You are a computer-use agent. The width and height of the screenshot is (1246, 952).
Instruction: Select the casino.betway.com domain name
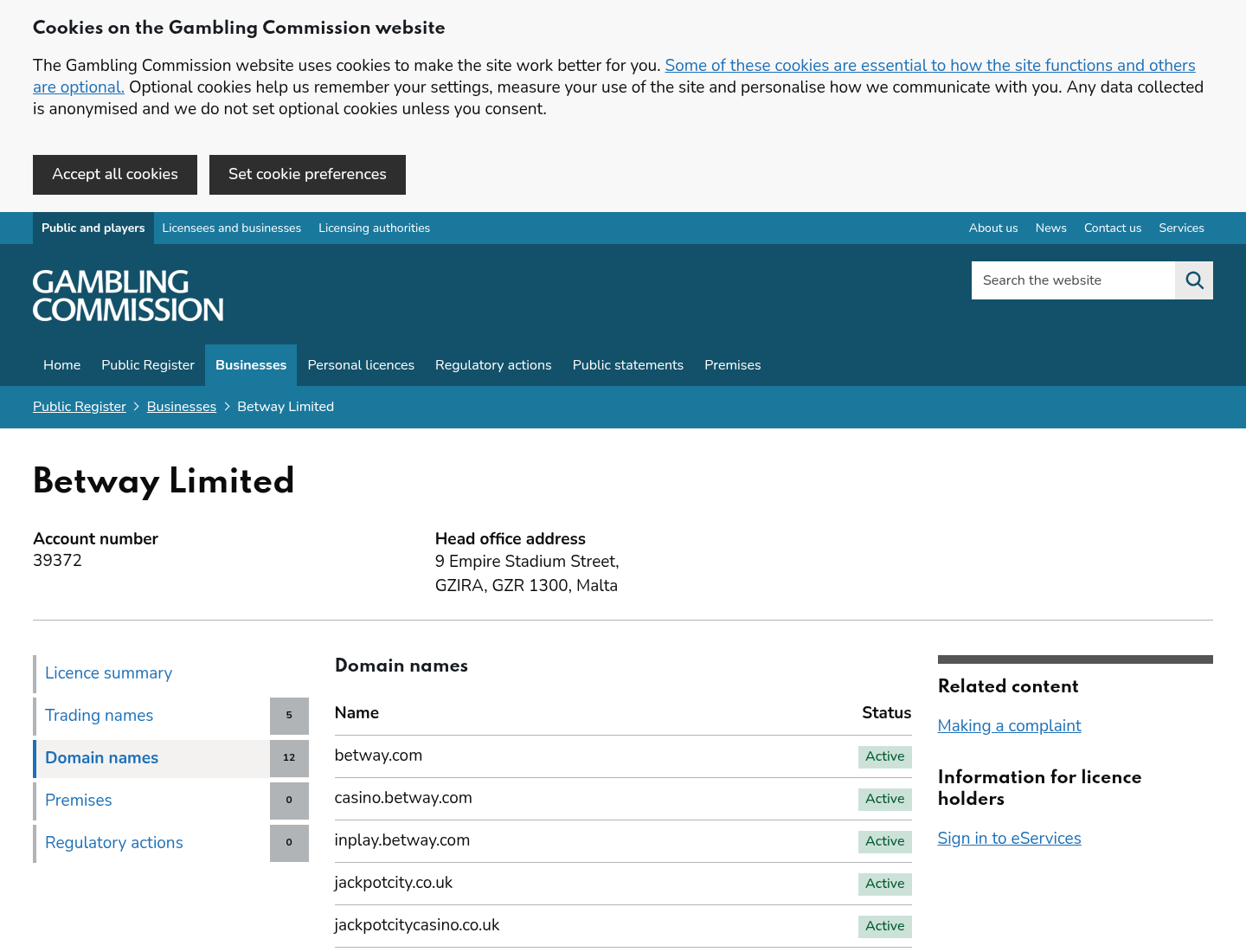pos(403,798)
